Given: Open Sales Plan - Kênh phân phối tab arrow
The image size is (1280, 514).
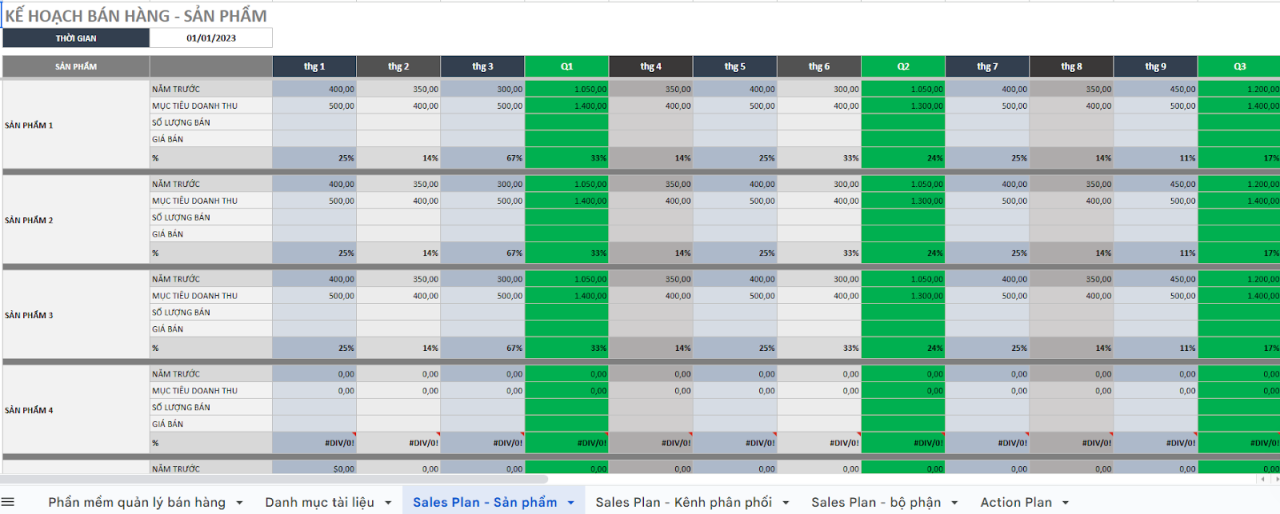Looking at the screenshot, I should [786, 503].
